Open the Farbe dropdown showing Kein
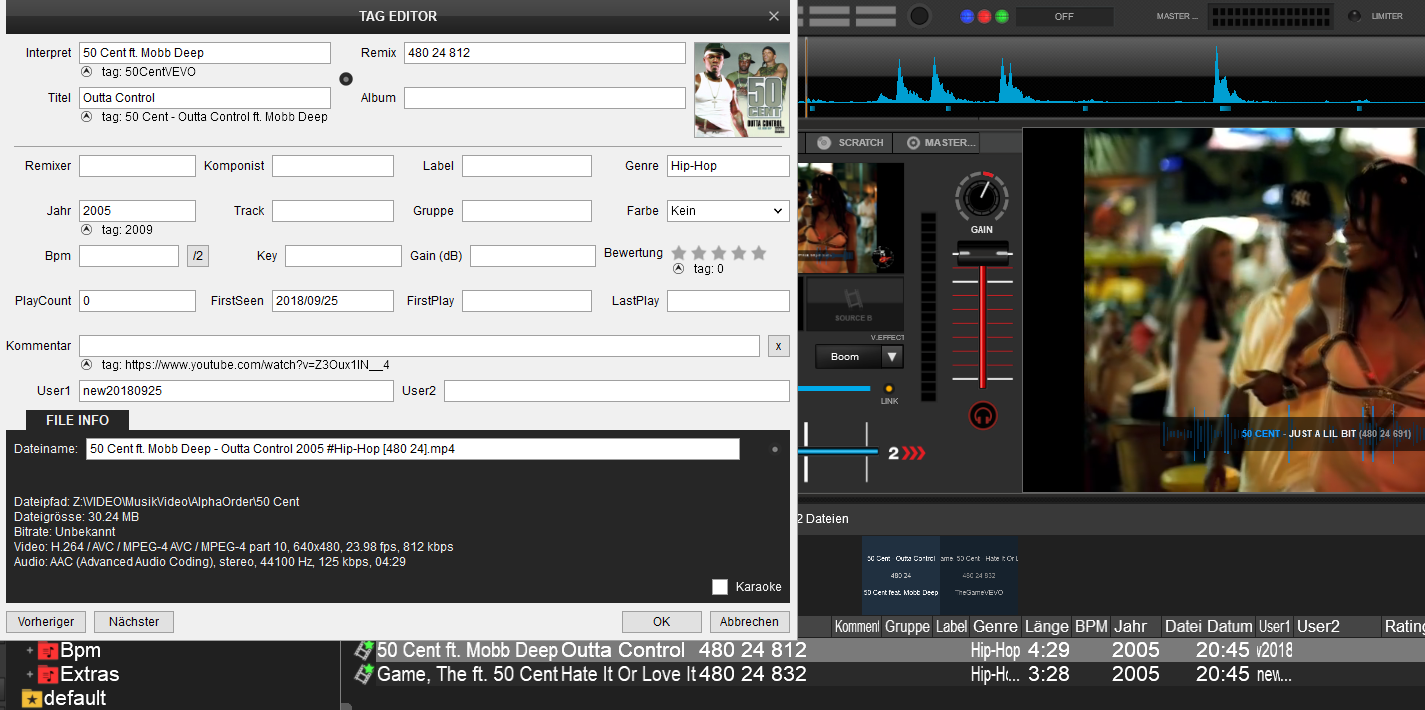The width and height of the screenshot is (1425, 710). pyautogui.click(x=728, y=211)
